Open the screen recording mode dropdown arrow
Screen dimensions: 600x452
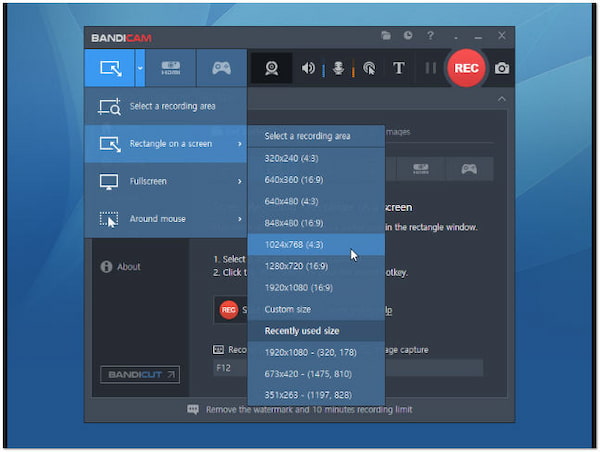click(x=140, y=69)
